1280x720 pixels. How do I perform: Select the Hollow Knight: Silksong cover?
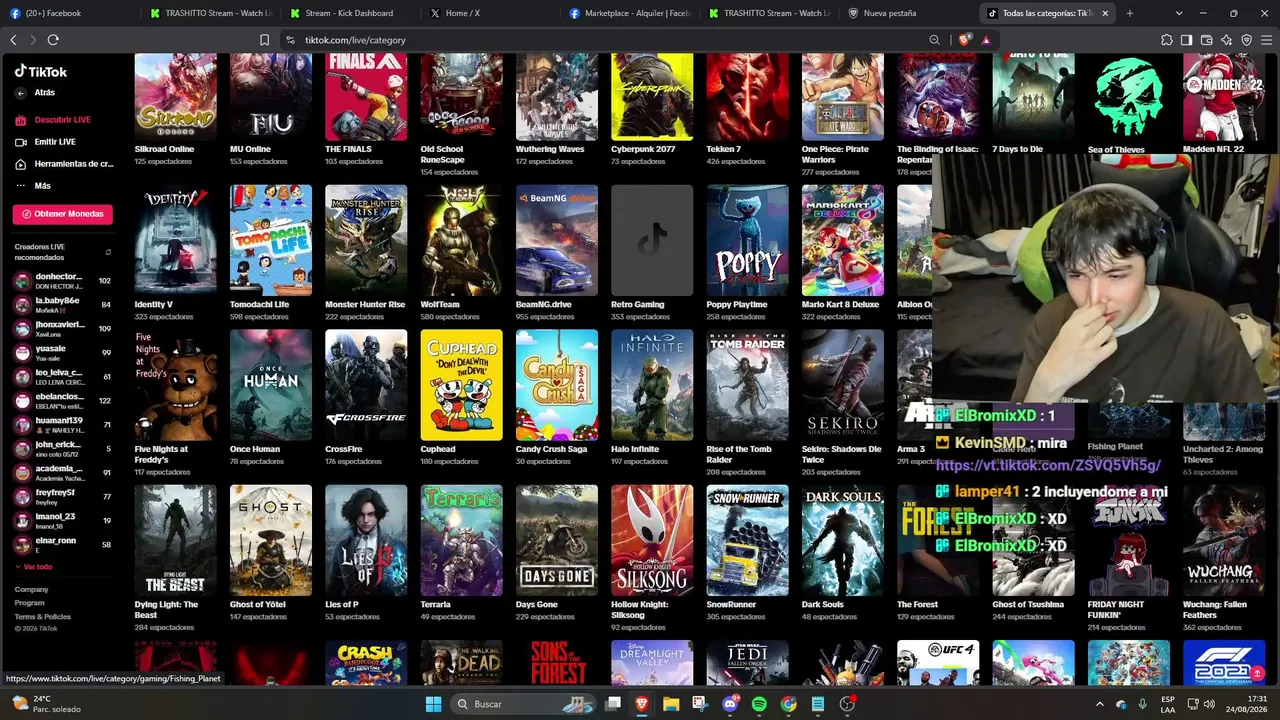tap(652, 540)
